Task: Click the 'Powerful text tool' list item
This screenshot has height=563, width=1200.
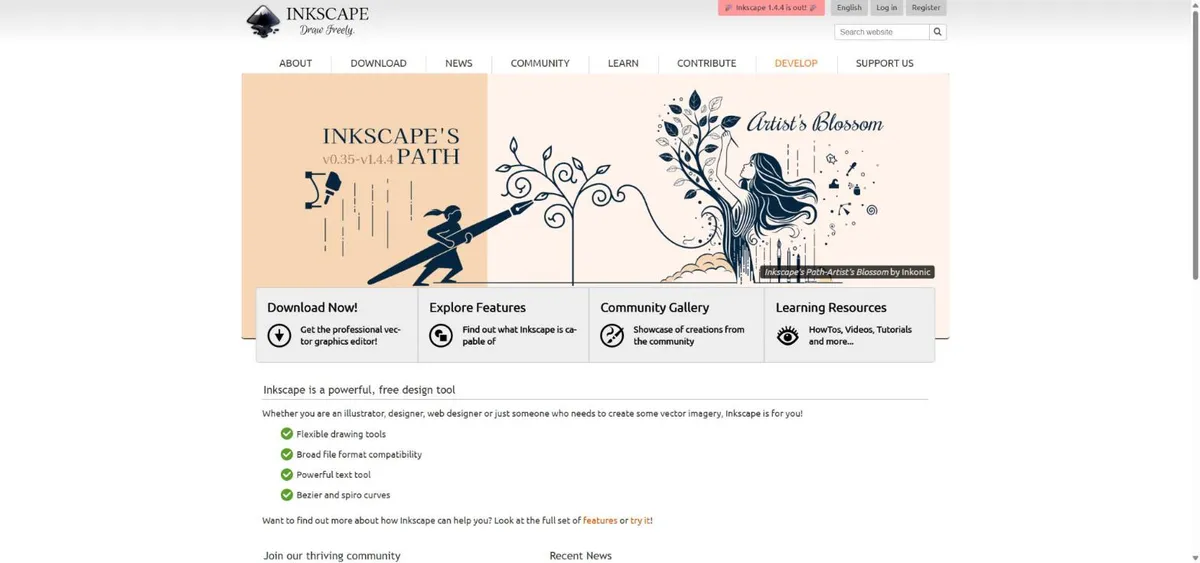Action: pyautogui.click(x=333, y=475)
